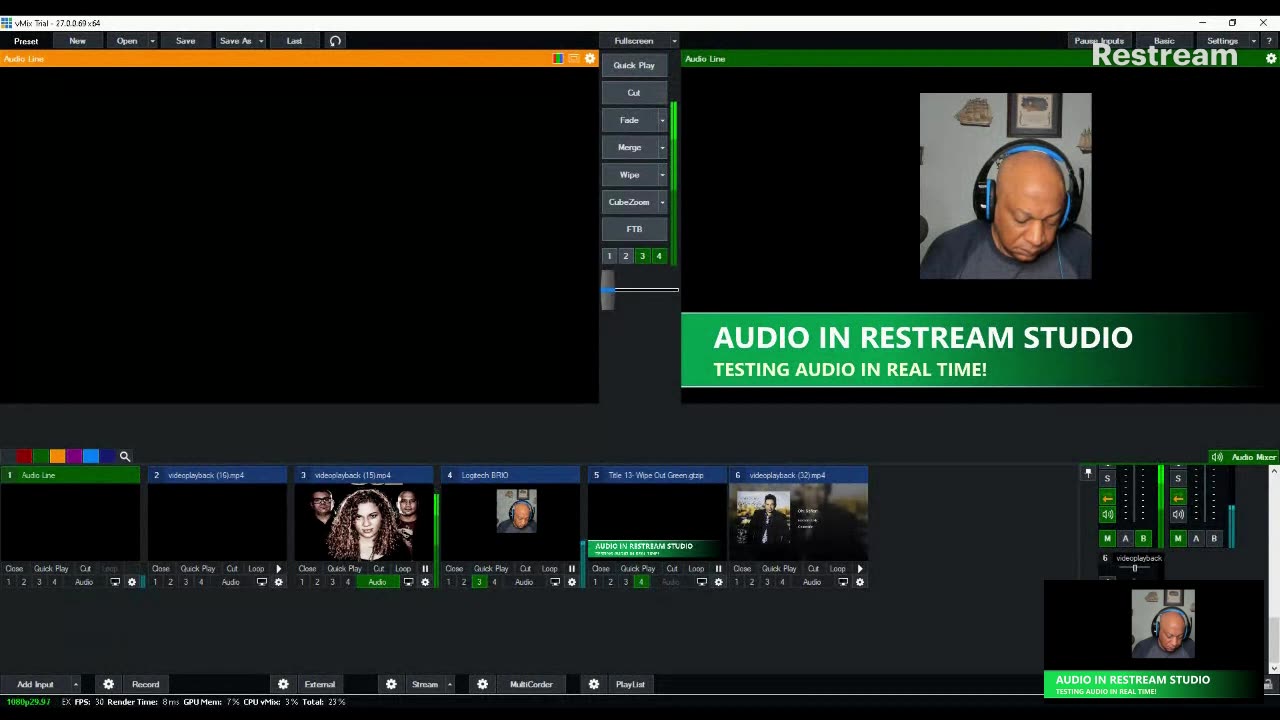Expand the Open preset dropdown arrow
This screenshot has height=720, width=1280.
click(152, 41)
